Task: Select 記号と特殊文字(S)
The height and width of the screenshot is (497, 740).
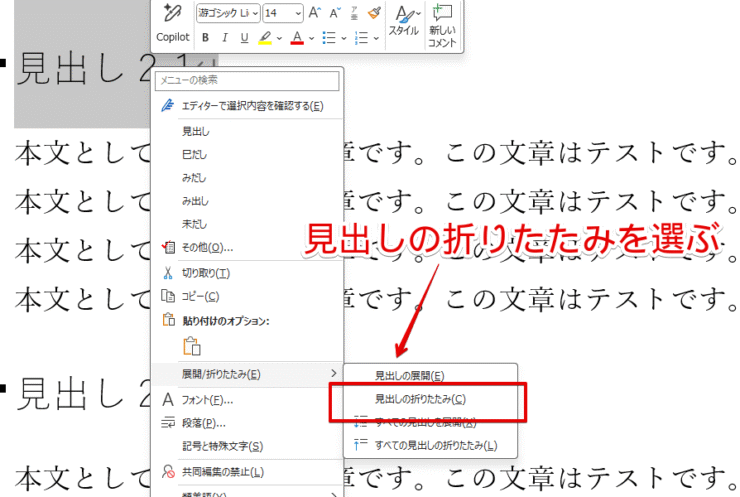Action: (x=247, y=446)
